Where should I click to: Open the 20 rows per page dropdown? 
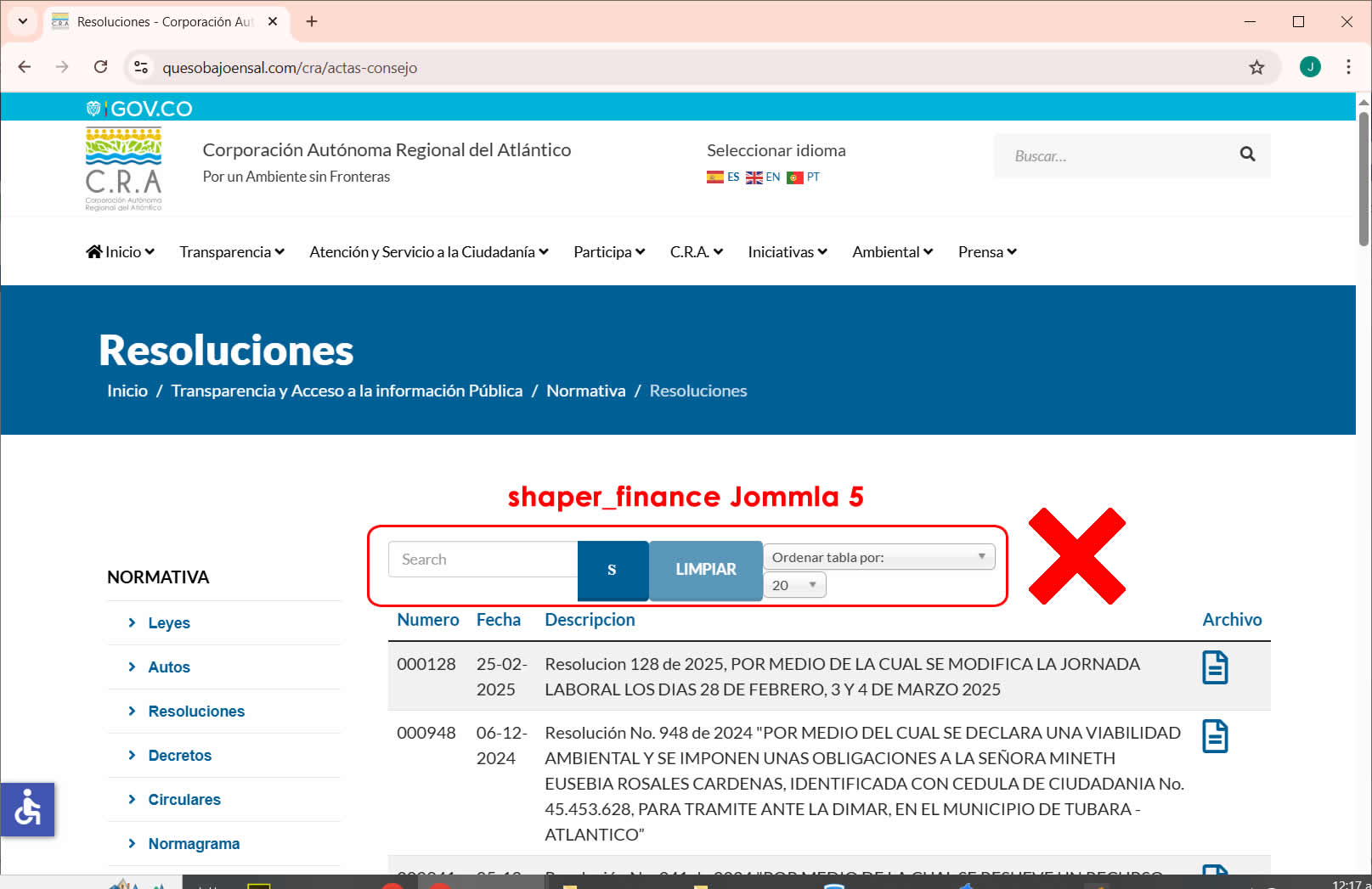pyautogui.click(x=794, y=585)
